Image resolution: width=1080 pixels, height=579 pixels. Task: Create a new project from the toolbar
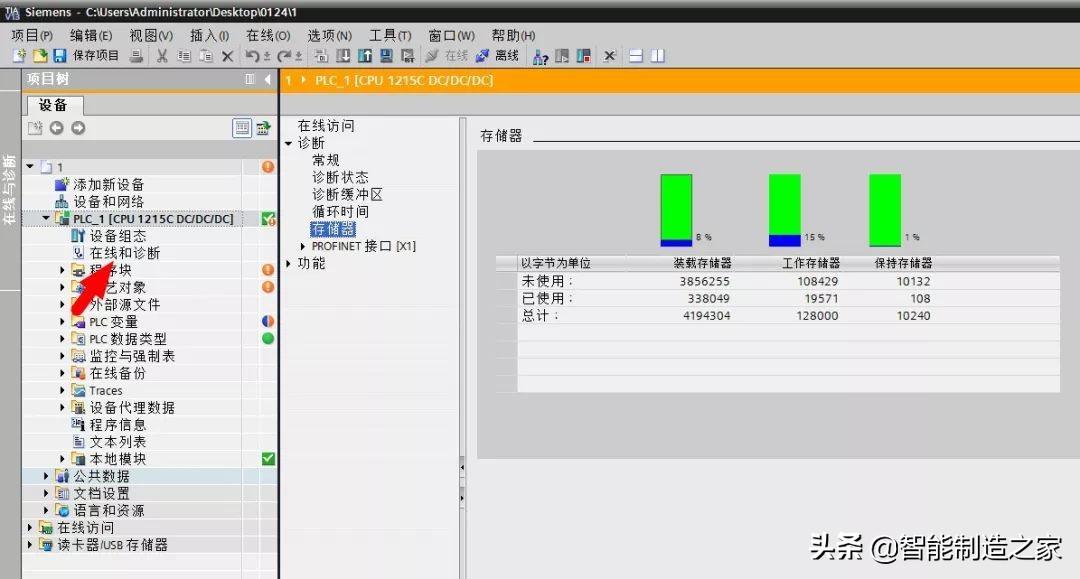click(x=19, y=56)
